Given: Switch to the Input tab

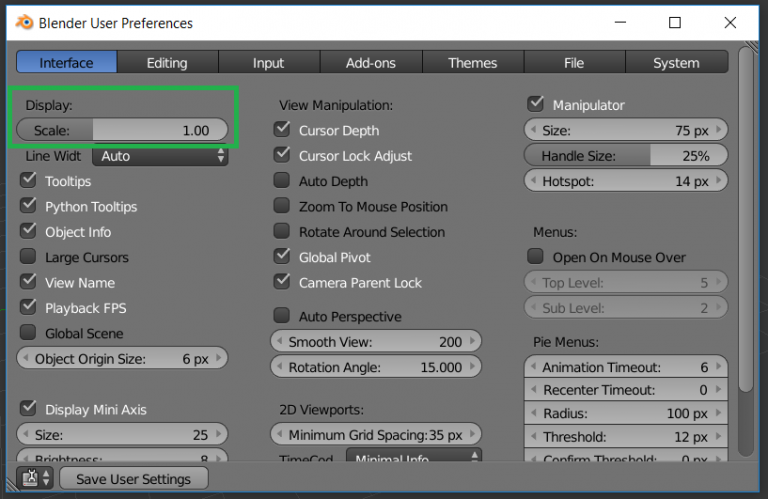Looking at the screenshot, I should (x=268, y=63).
